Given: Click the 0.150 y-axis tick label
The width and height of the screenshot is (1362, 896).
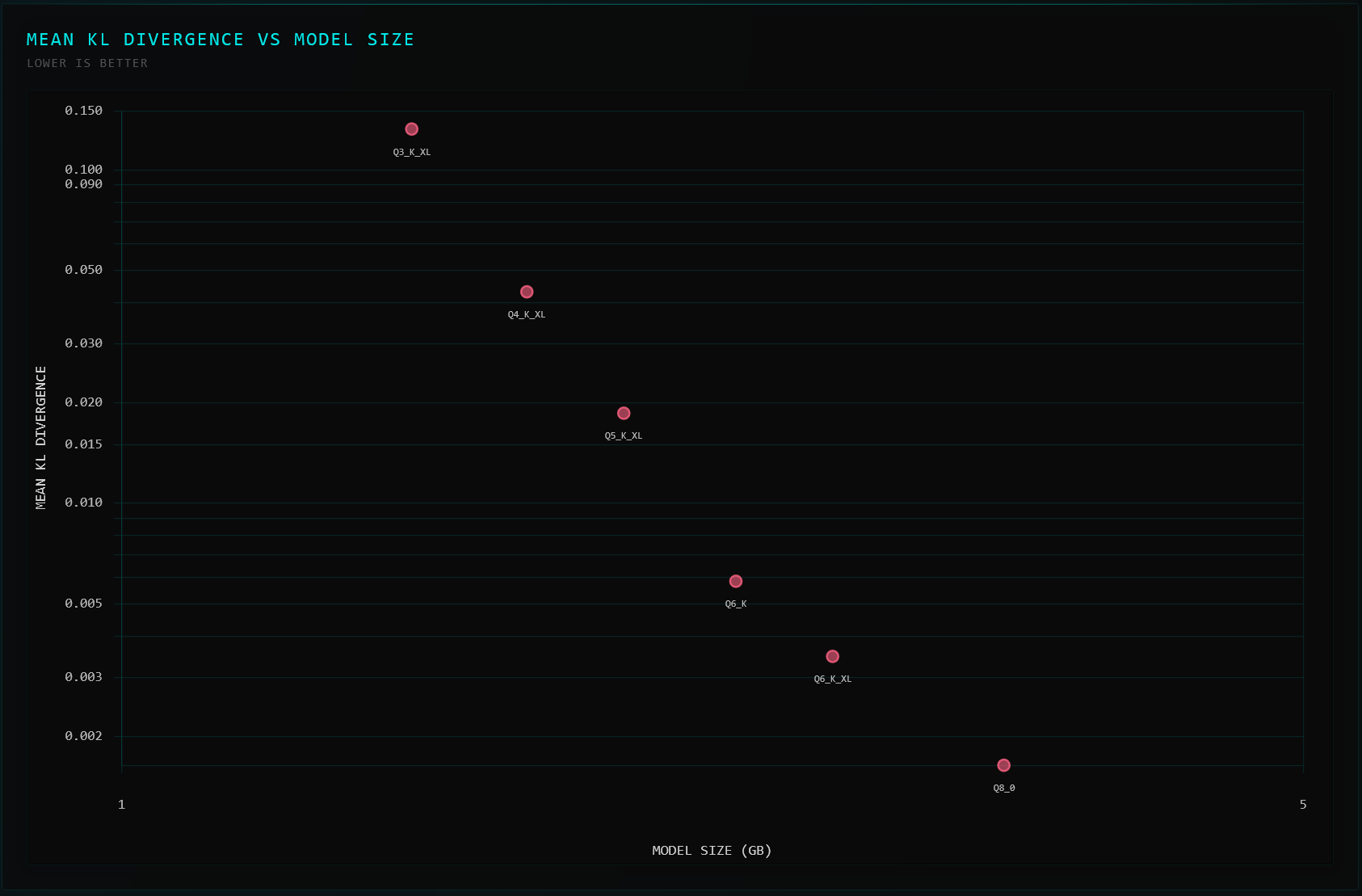Looking at the screenshot, I should tap(84, 111).
